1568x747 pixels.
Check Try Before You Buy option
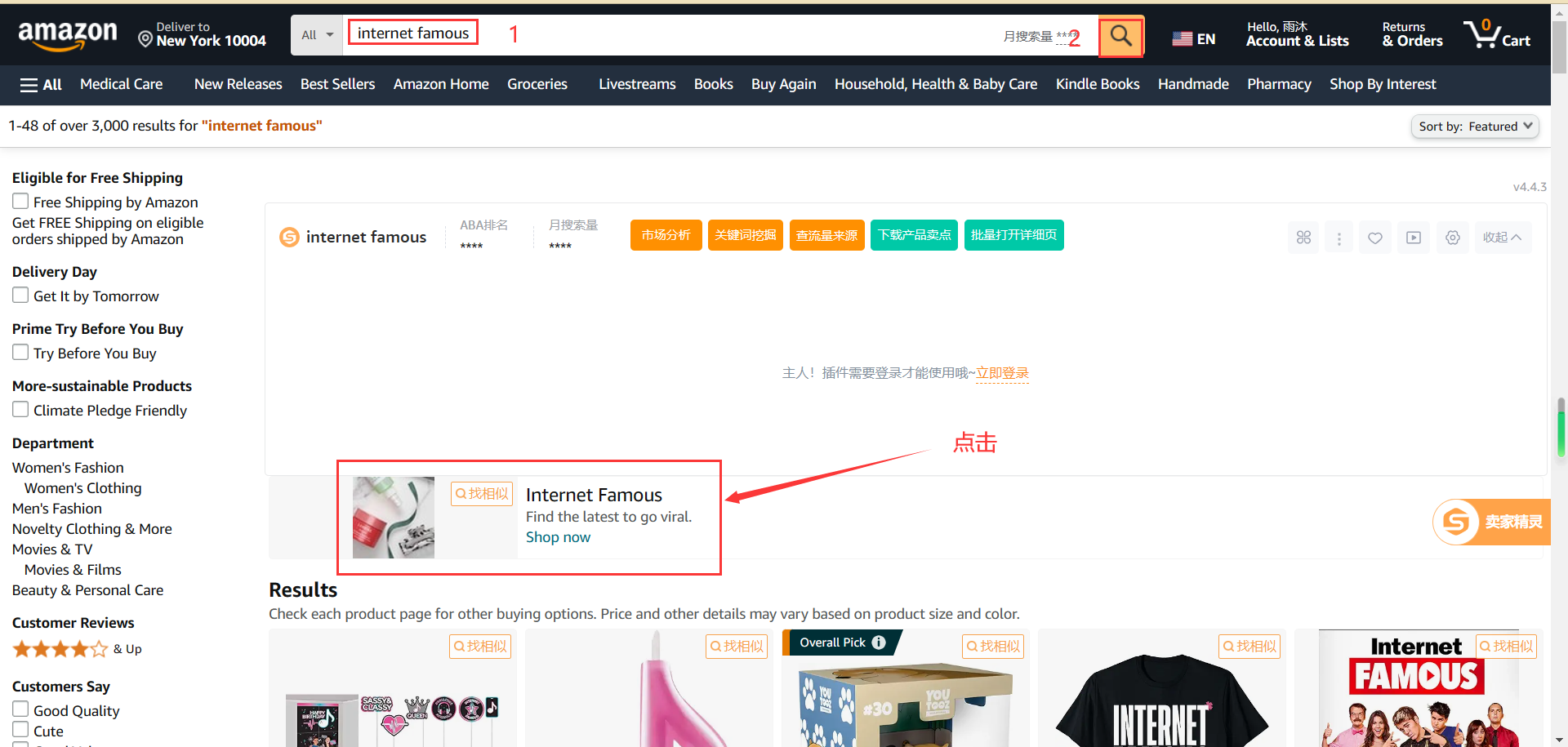click(x=20, y=352)
